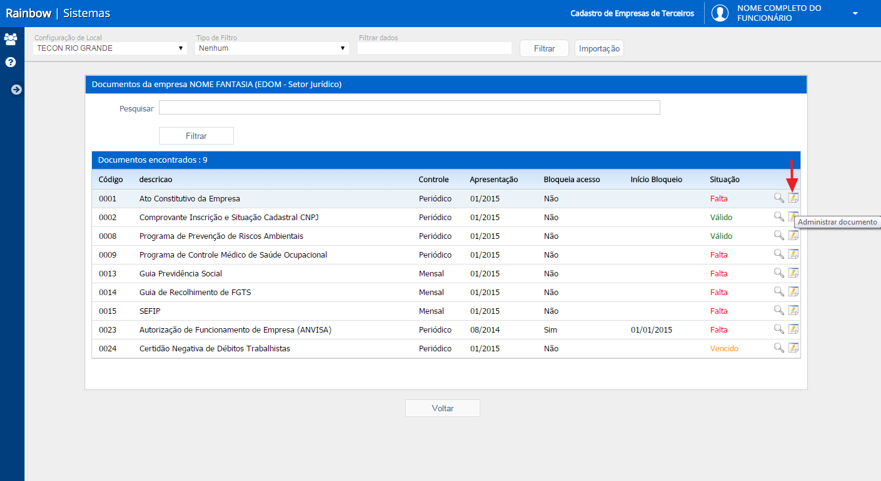Click the Filtrar button below Pesquisar

click(196, 136)
